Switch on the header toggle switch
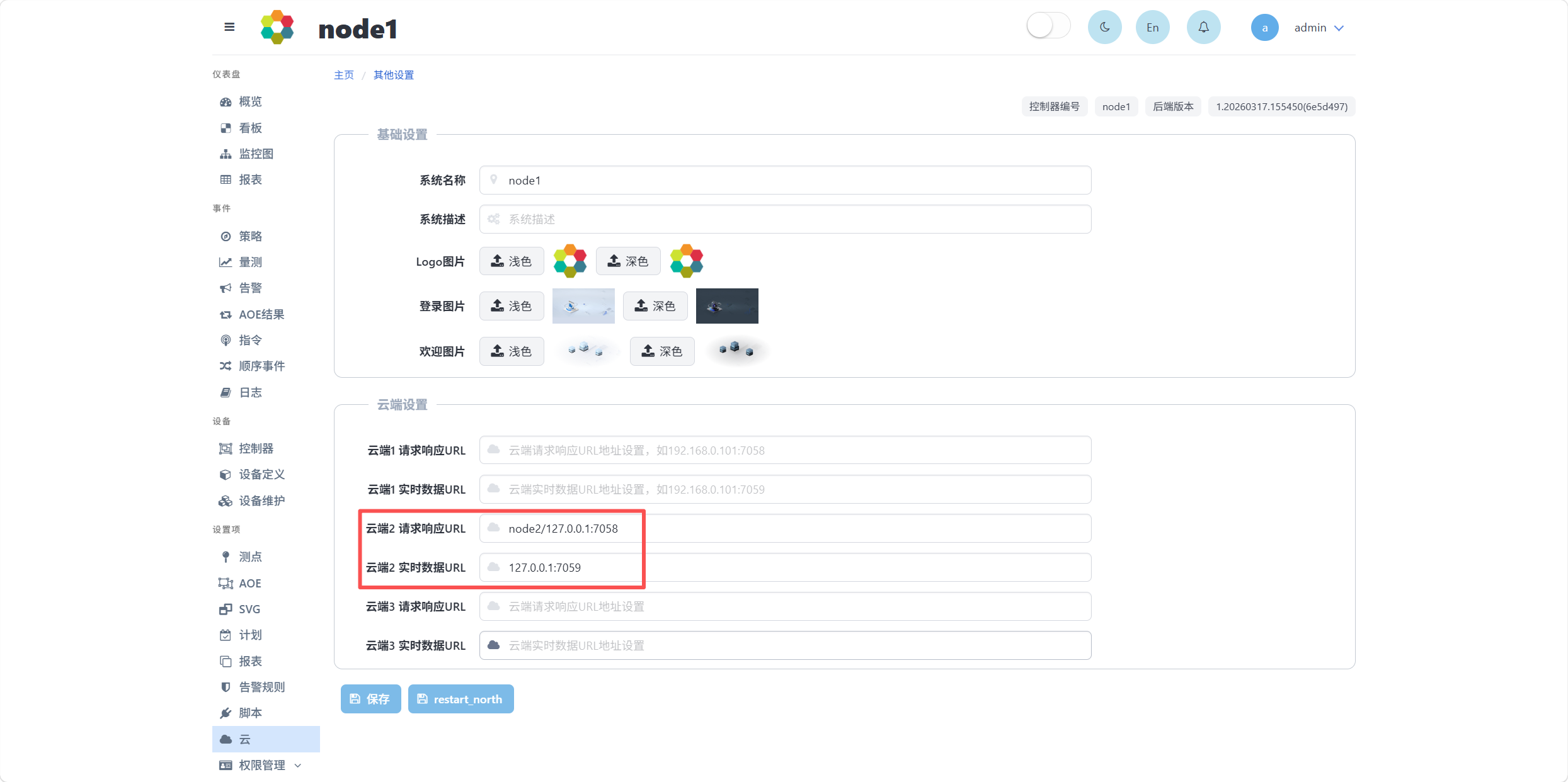Image resolution: width=1568 pixels, height=782 pixels. [1048, 26]
